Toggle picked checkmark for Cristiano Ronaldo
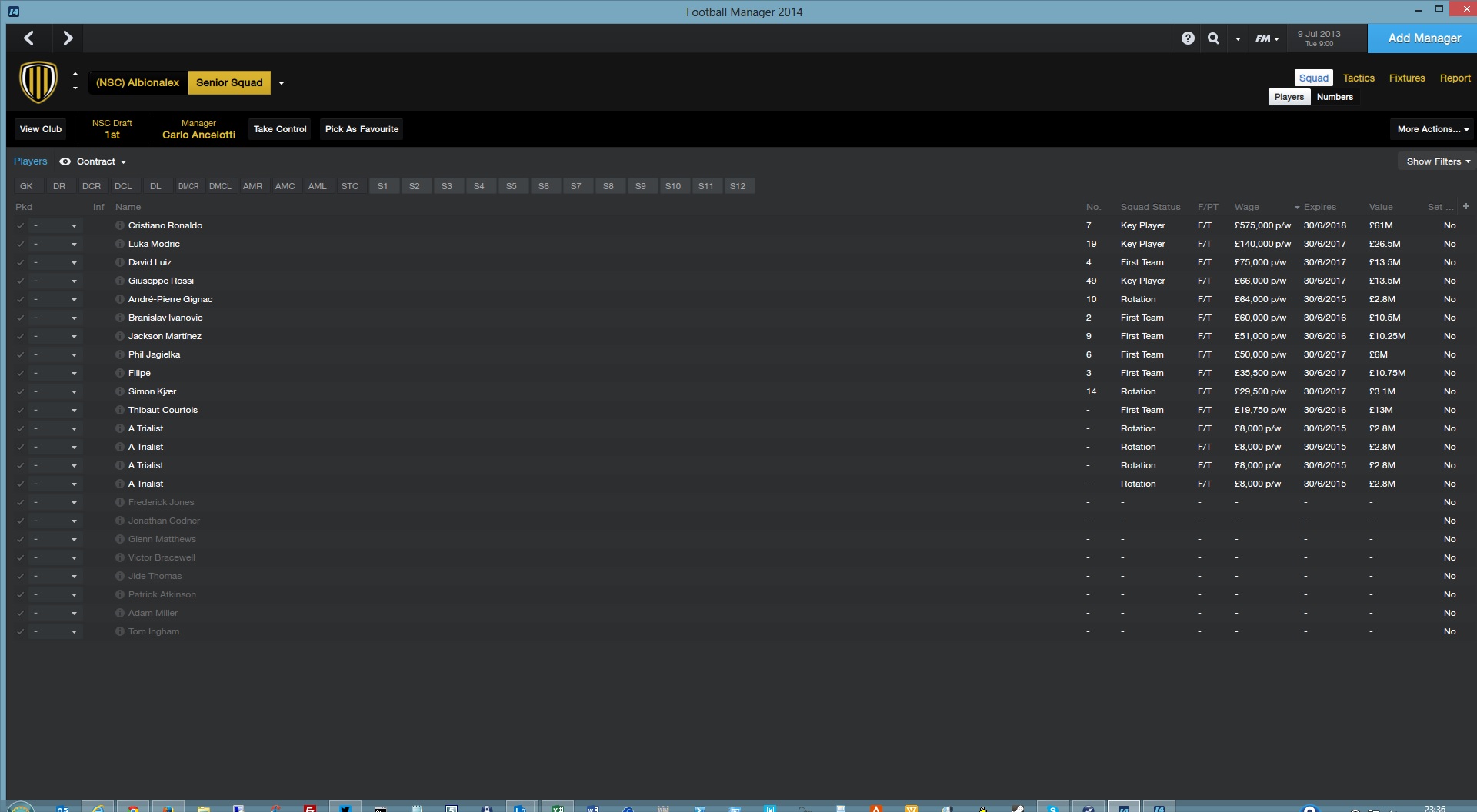 tap(21, 225)
